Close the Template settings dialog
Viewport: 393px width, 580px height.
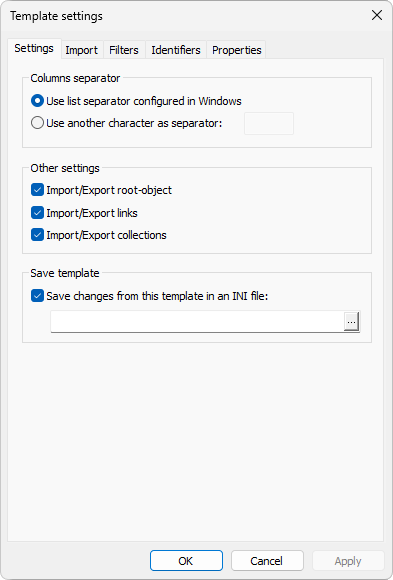pyautogui.click(x=377, y=16)
